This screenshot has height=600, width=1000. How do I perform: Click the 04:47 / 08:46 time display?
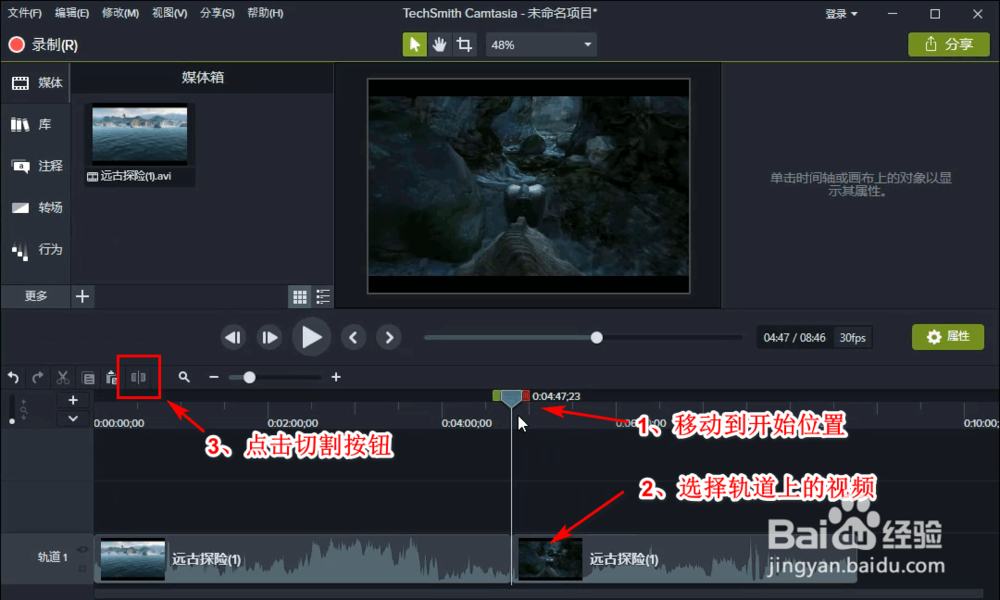click(x=794, y=337)
